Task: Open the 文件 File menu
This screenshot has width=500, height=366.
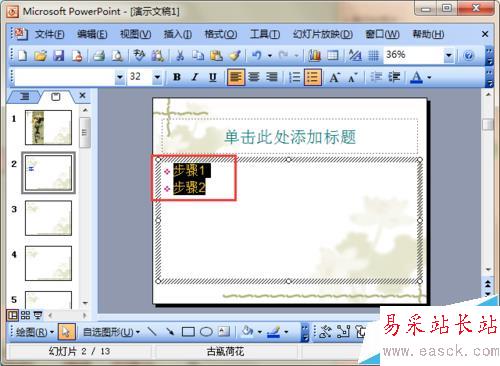Action: pos(50,34)
